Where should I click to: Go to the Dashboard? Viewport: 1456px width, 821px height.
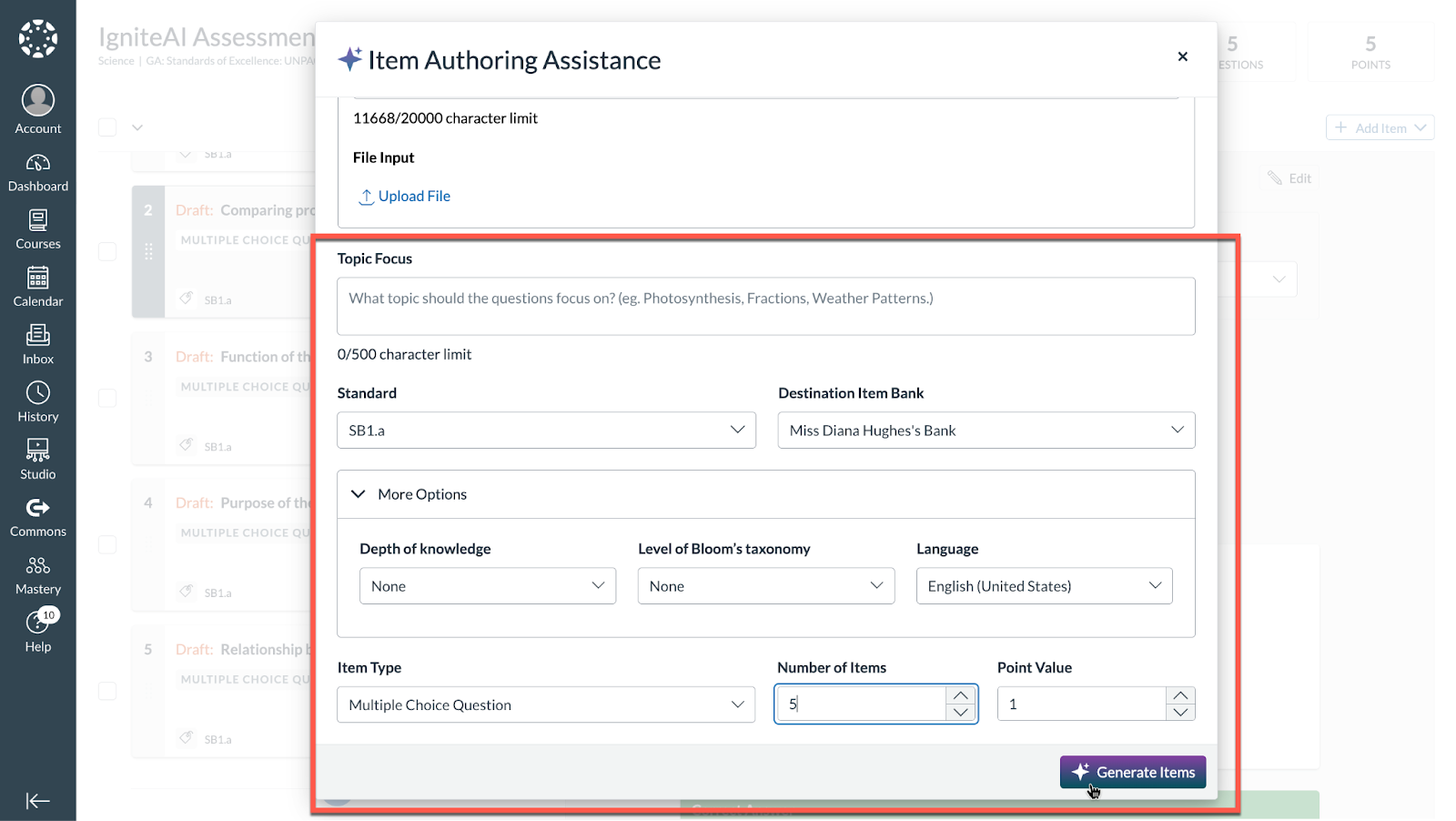click(x=38, y=173)
